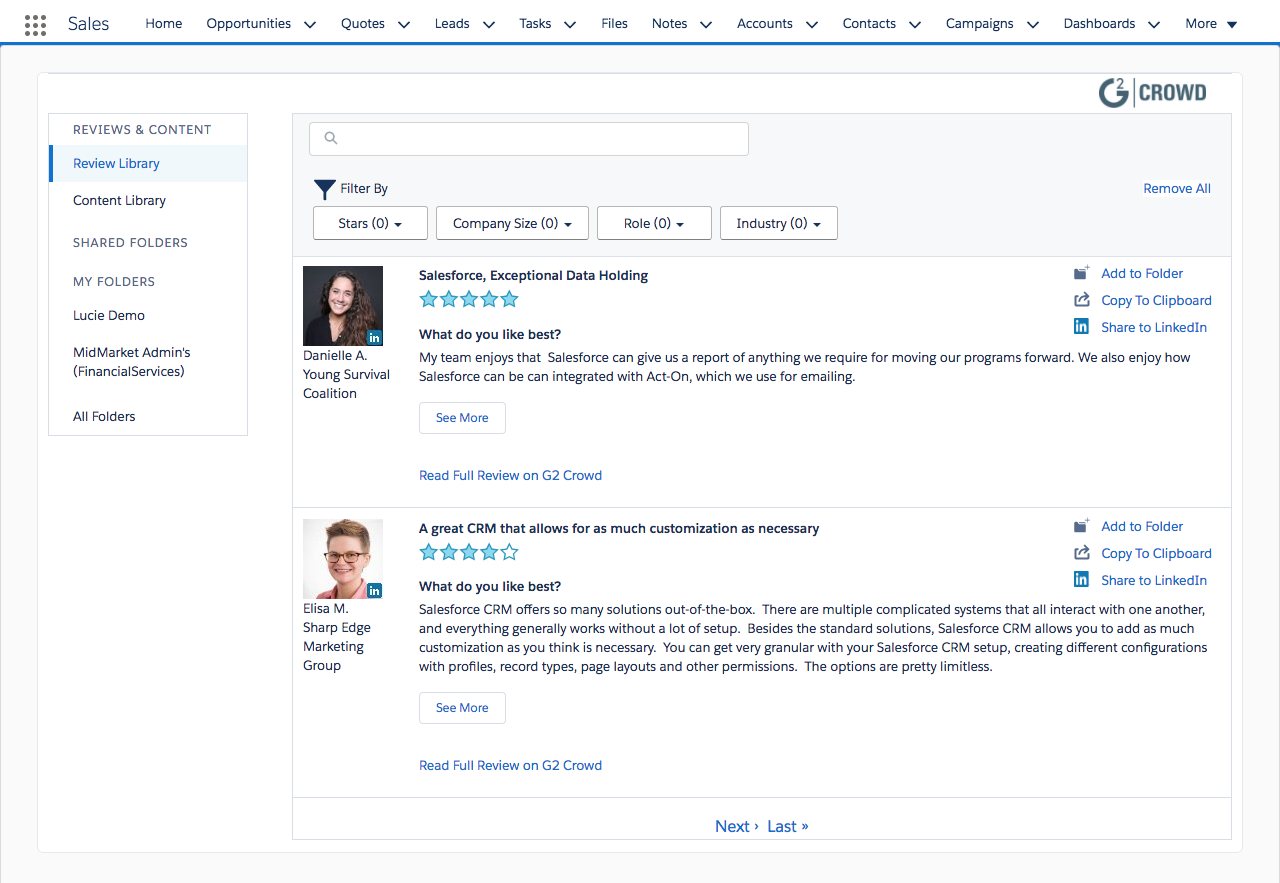Viewport: 1280px width, 883px height.
Task: Click Copy To Clipboard icon for Elisa's review
Action: [1081, 553]
